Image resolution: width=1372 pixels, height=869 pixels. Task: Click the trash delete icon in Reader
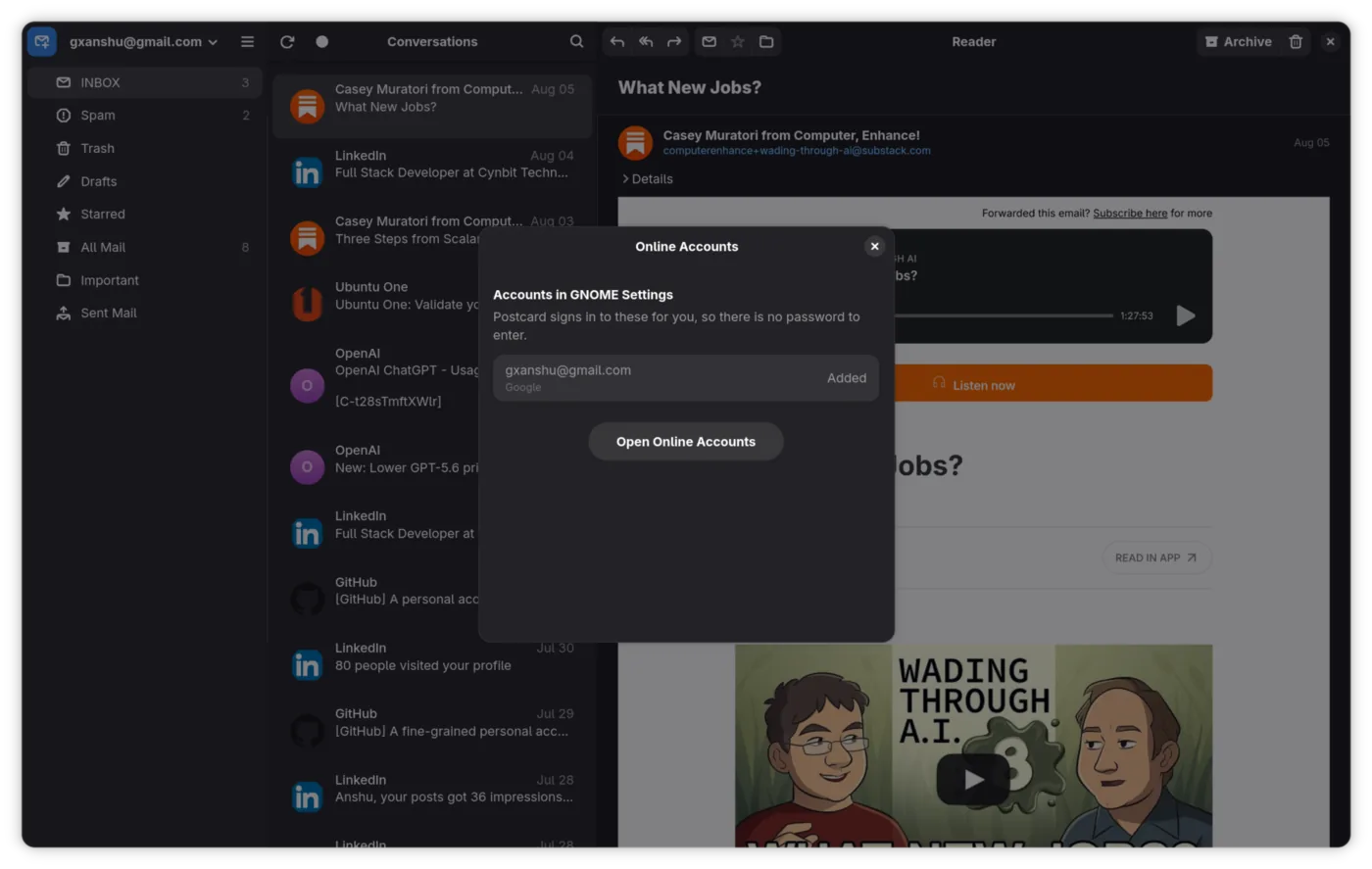coord(1296,41)
